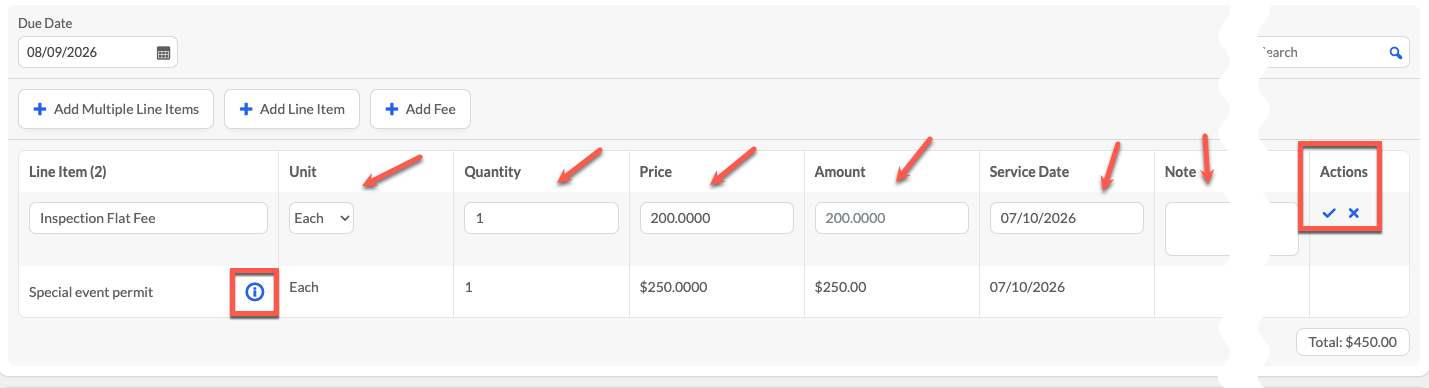Viewport: 1429px width, 388px height.
Task: Click the Add Multiple Line Items button
Action: click(x=116, y=109)
